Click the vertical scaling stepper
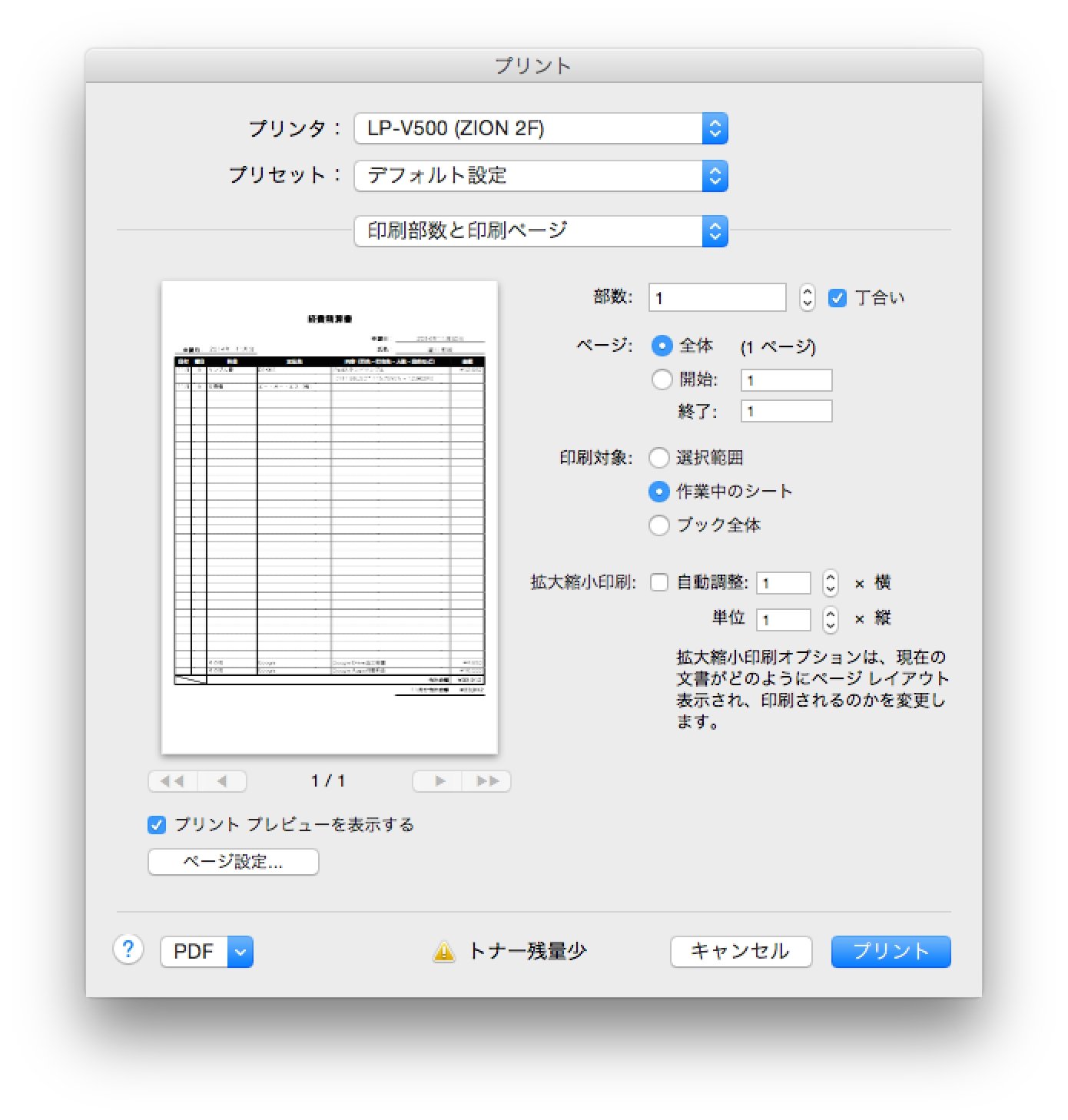The height and width of the screenshot is (1120, 1068). coord(830,619)
